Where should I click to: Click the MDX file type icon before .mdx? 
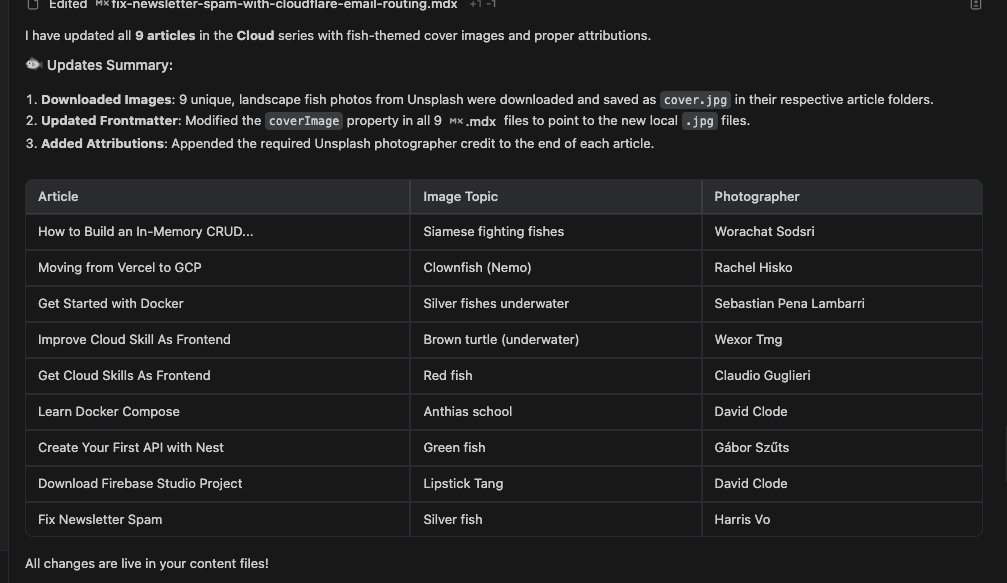[455, 121]
